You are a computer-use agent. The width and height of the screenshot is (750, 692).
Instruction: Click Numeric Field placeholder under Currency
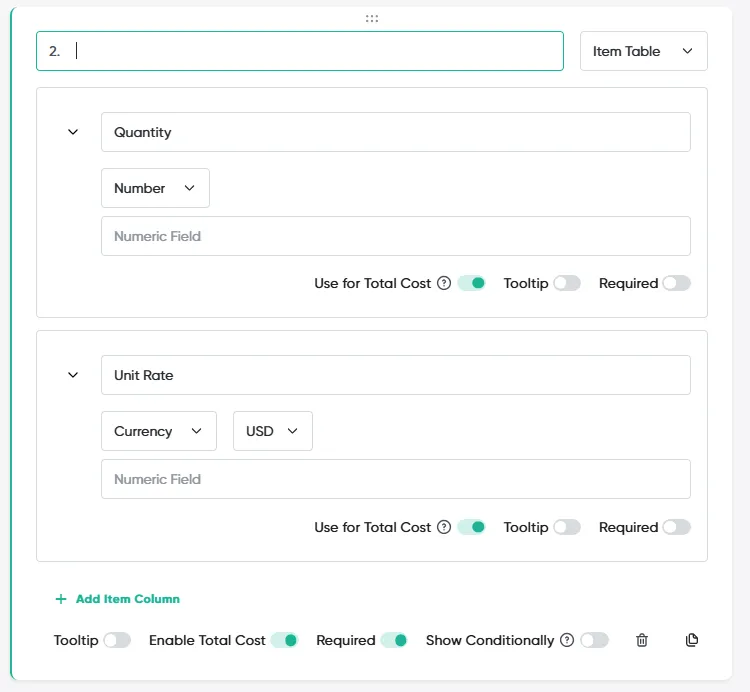396,479
